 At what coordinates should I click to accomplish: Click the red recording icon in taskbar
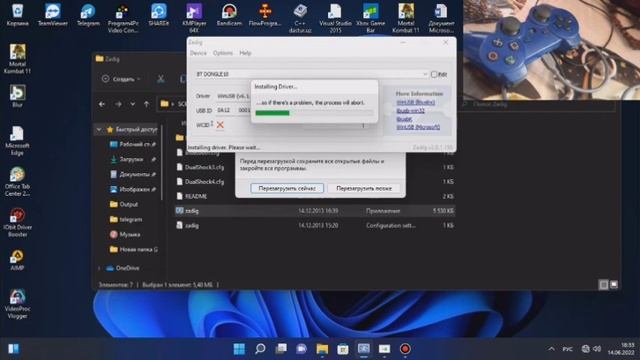tap(405, 349)
